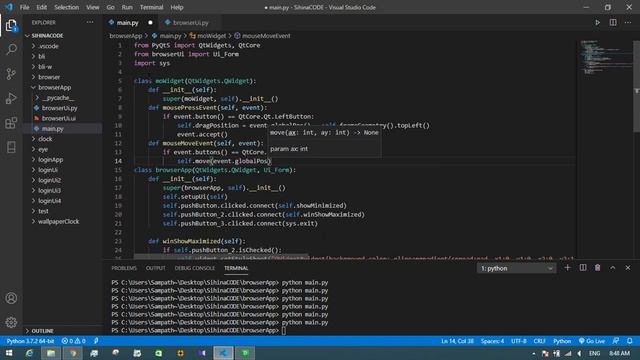Start Go Live server

pos(592,341)
